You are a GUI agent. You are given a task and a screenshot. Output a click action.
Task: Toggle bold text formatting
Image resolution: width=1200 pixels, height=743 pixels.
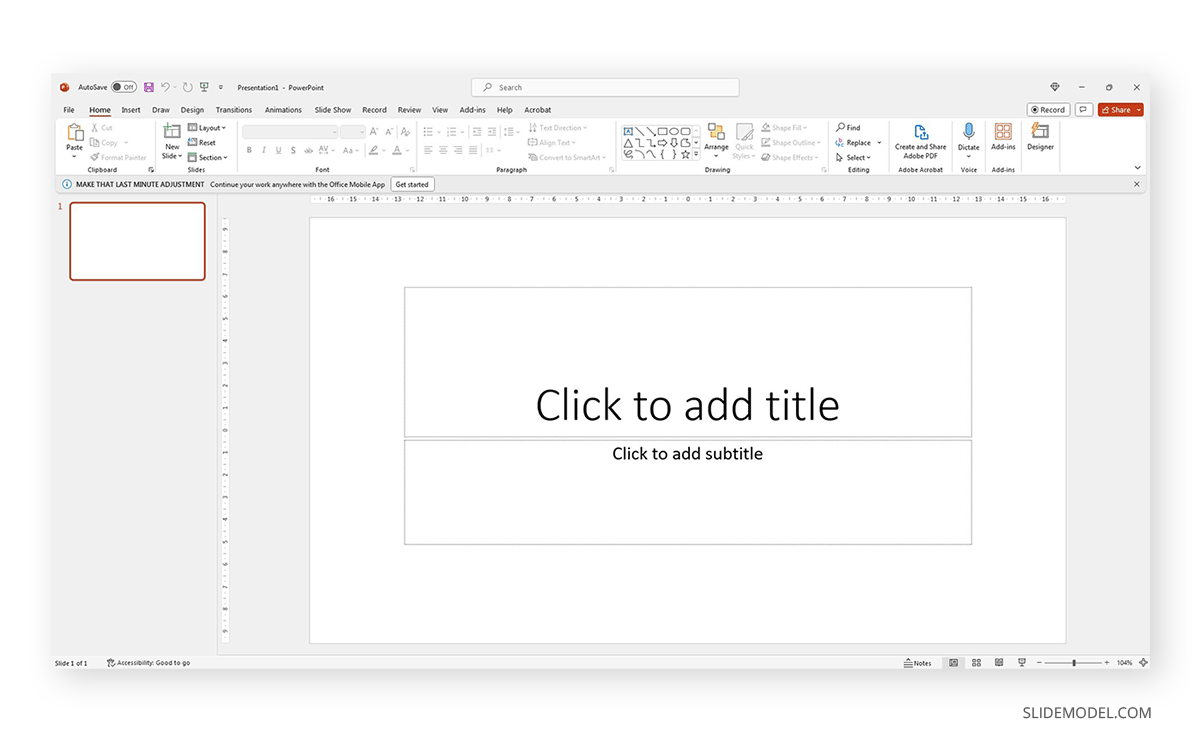coord(248,150)
